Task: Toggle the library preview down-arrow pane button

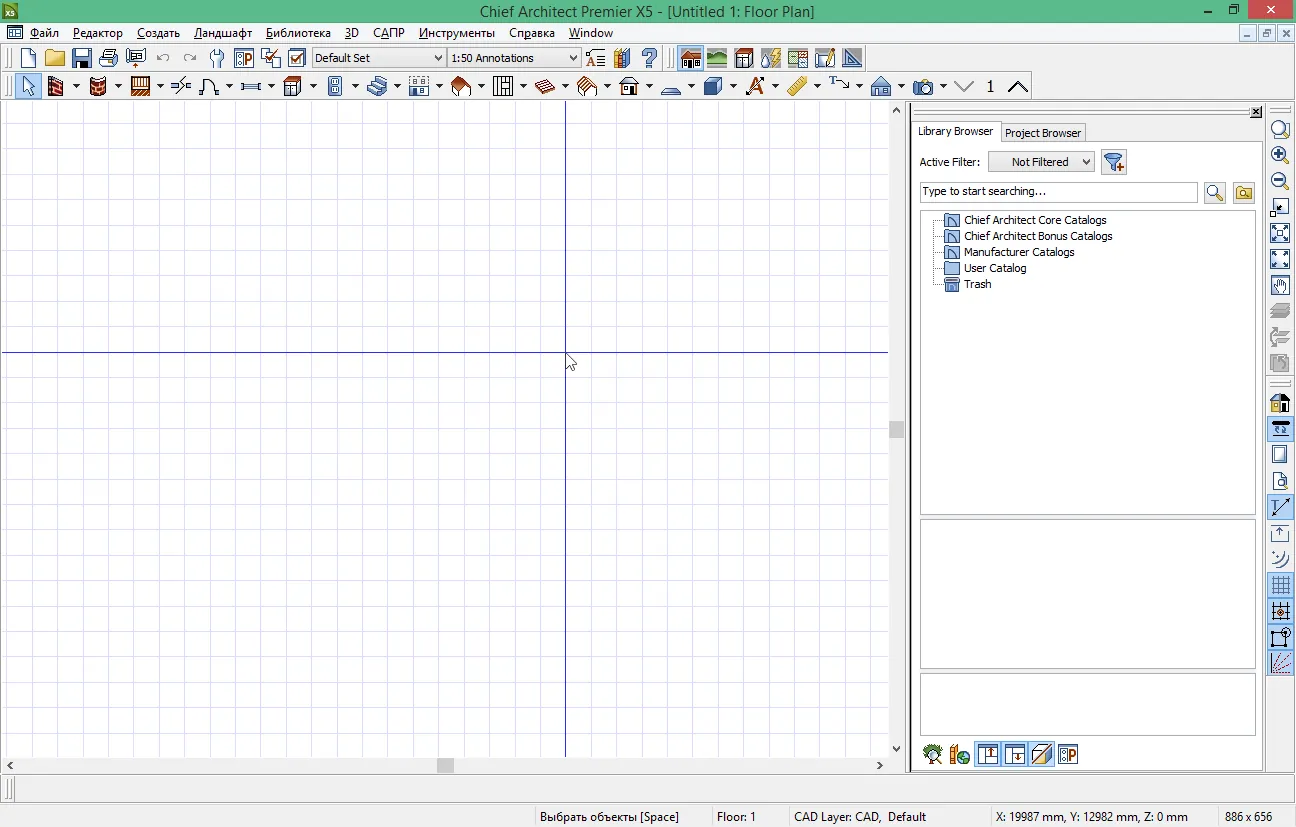Action: click(x=1015, y=755)
